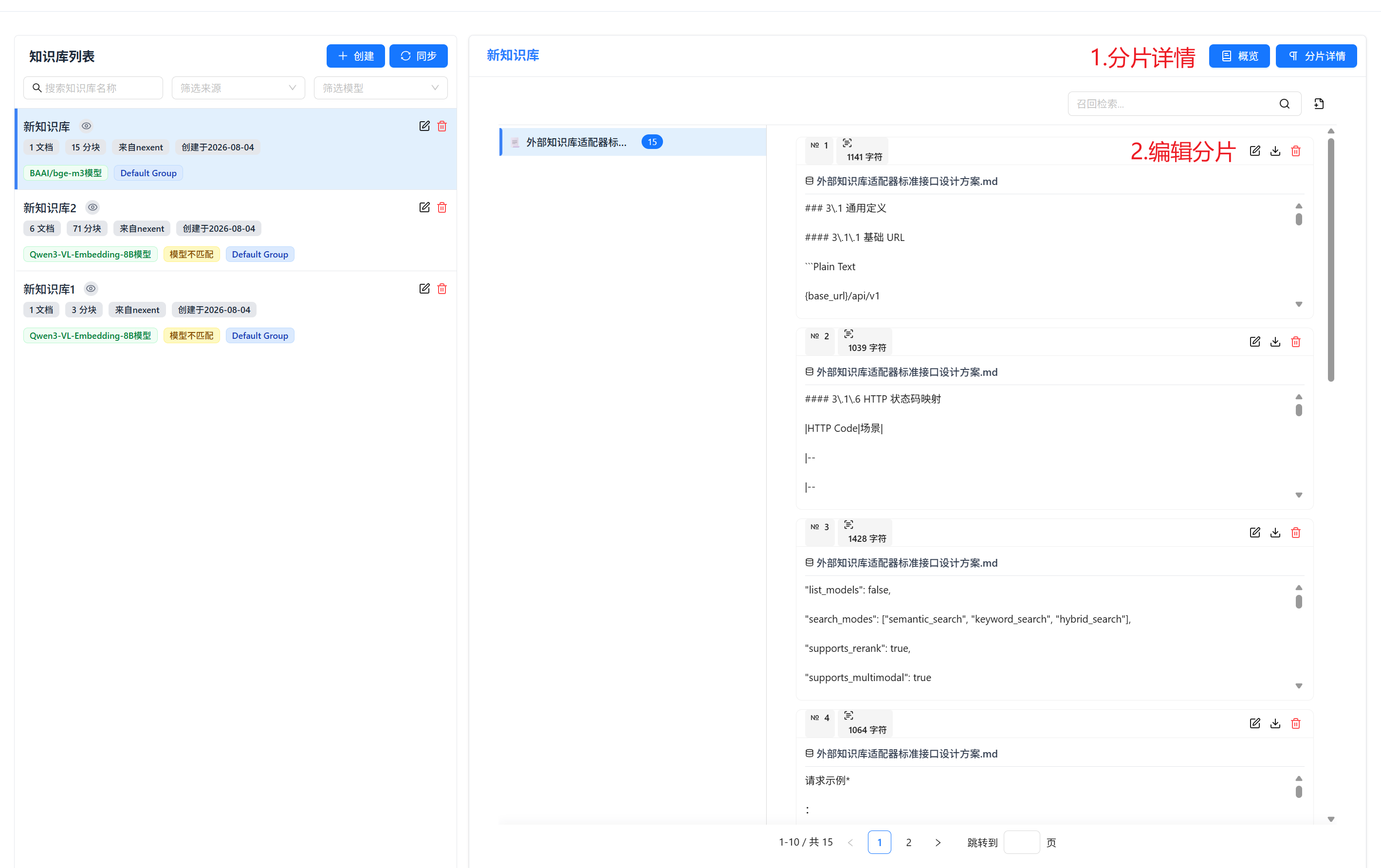Click the next page arrow
Viewport: 1381px width, 868px height.
tap(938, 843)
